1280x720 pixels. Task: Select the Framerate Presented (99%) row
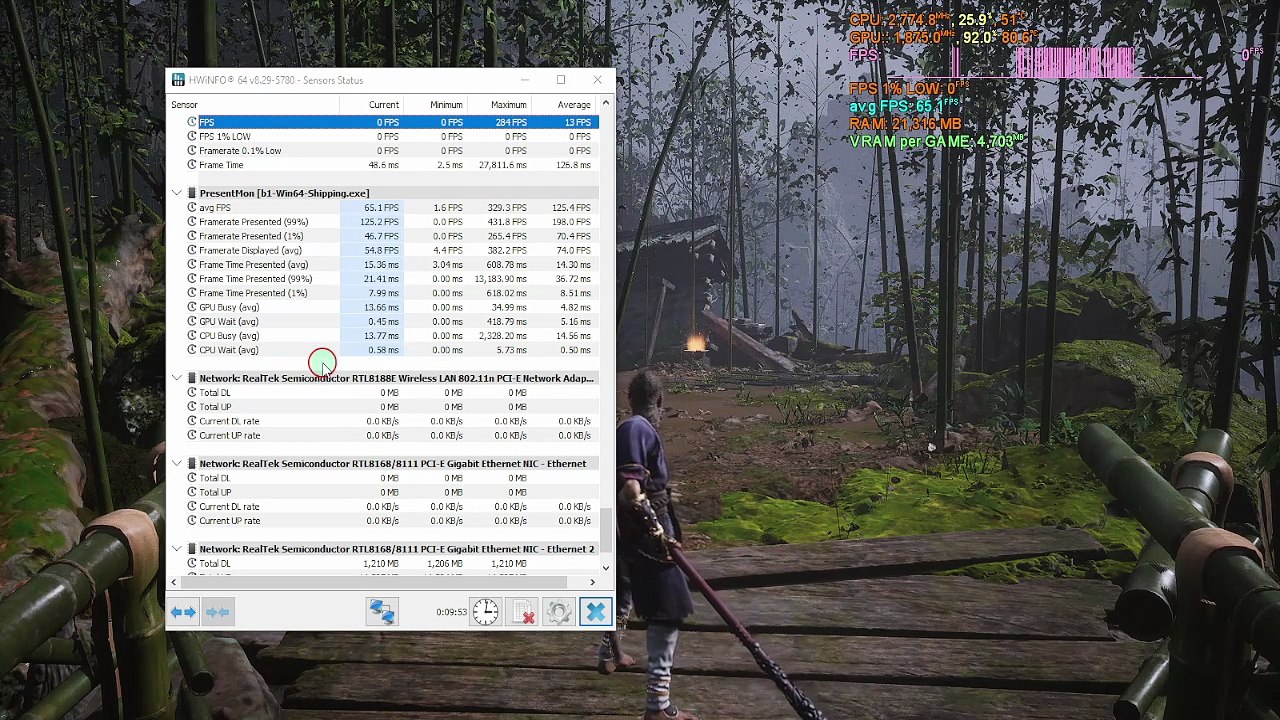coord(391,222)
